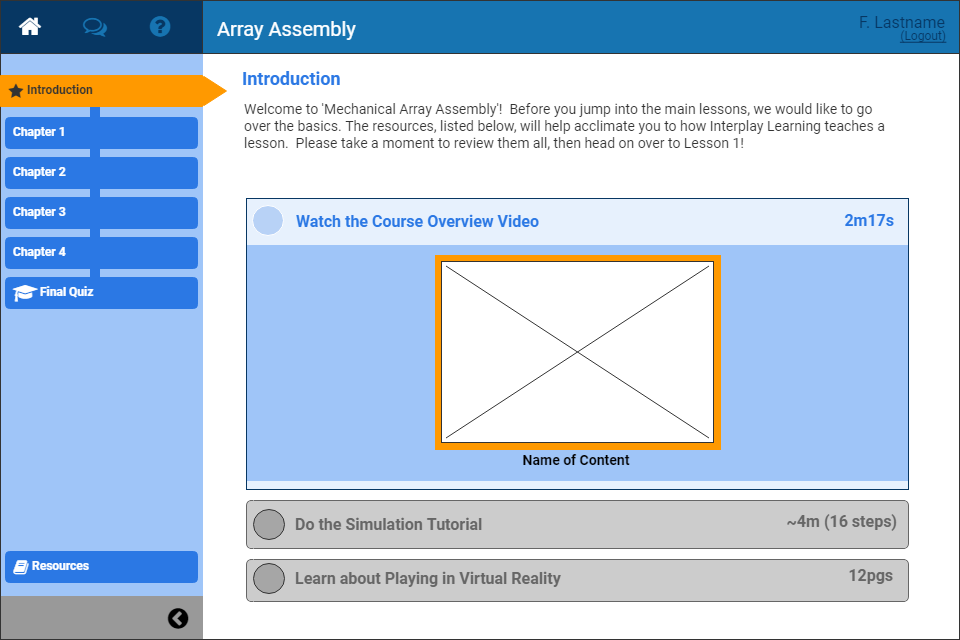Collapse Watch the Course Overview Video section

577,222
